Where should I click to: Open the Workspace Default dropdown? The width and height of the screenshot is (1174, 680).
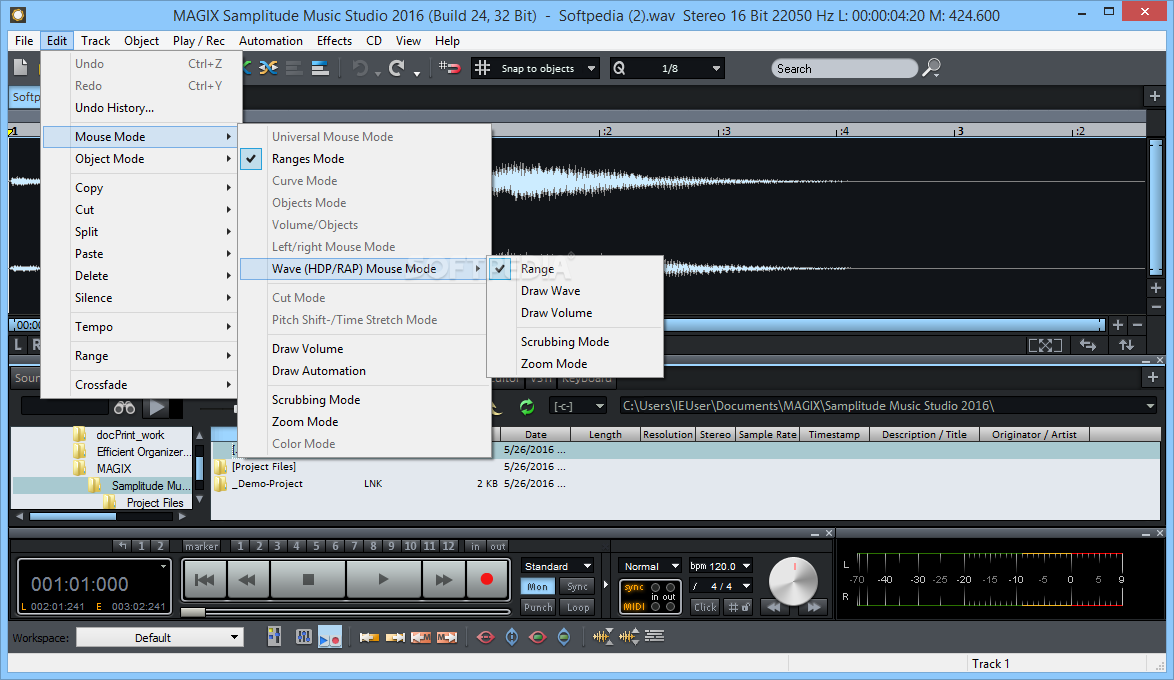[160, 637]
